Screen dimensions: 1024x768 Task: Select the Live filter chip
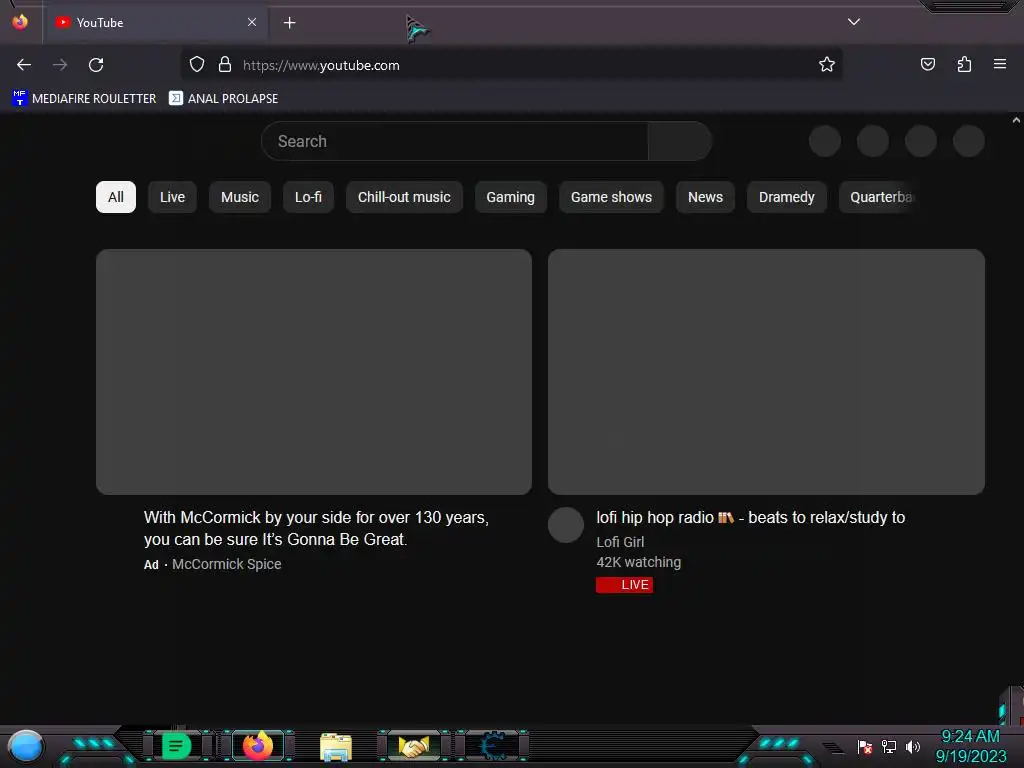point(172,197)
